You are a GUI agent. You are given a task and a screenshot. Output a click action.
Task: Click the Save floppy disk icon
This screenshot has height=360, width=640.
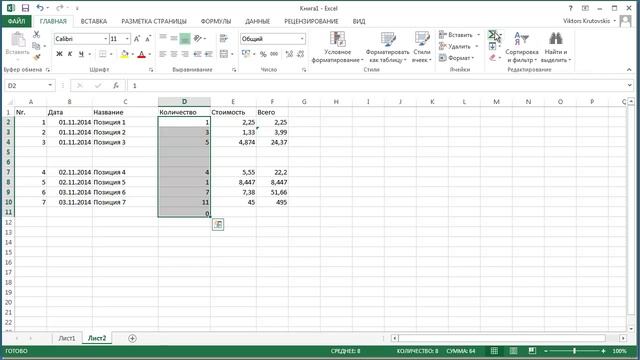pyautogui.click(x=25, y=8)
